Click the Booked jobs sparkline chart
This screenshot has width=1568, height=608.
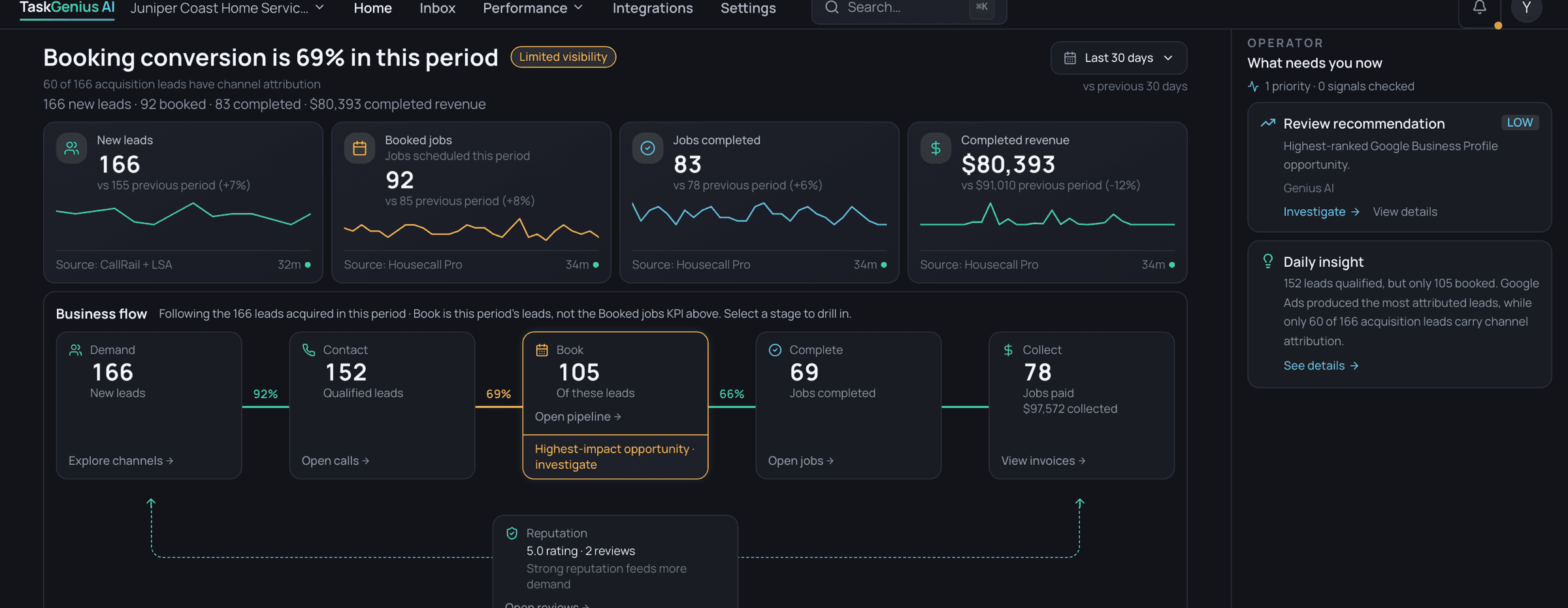tap(471, 229)
